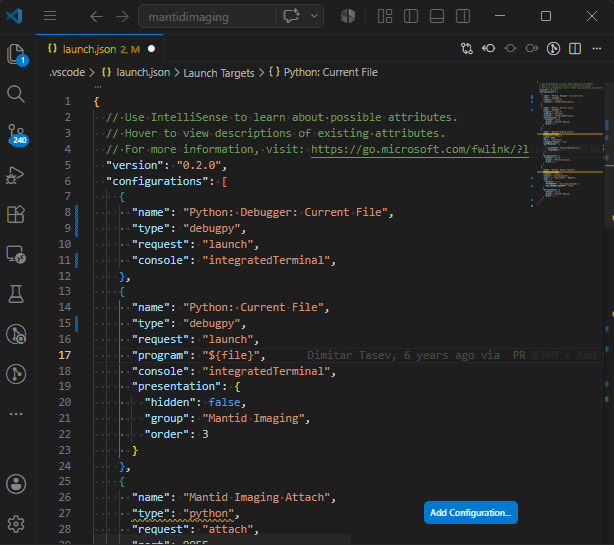
Task: Click the "presentation" key
Action: (176, 386)
